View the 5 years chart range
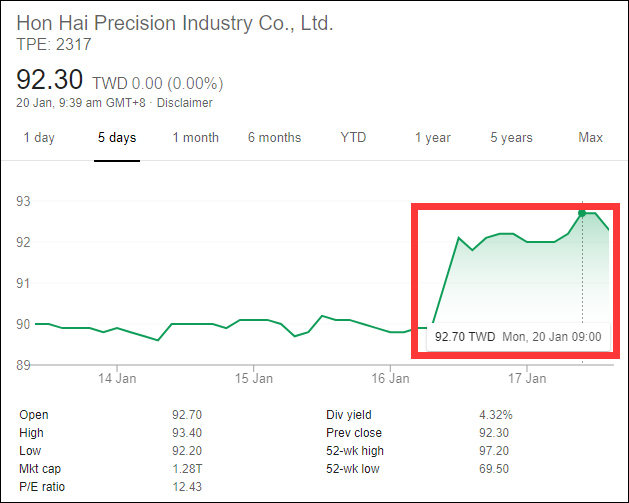This screenshot has width=629, height=503. [x=511, y=138]
